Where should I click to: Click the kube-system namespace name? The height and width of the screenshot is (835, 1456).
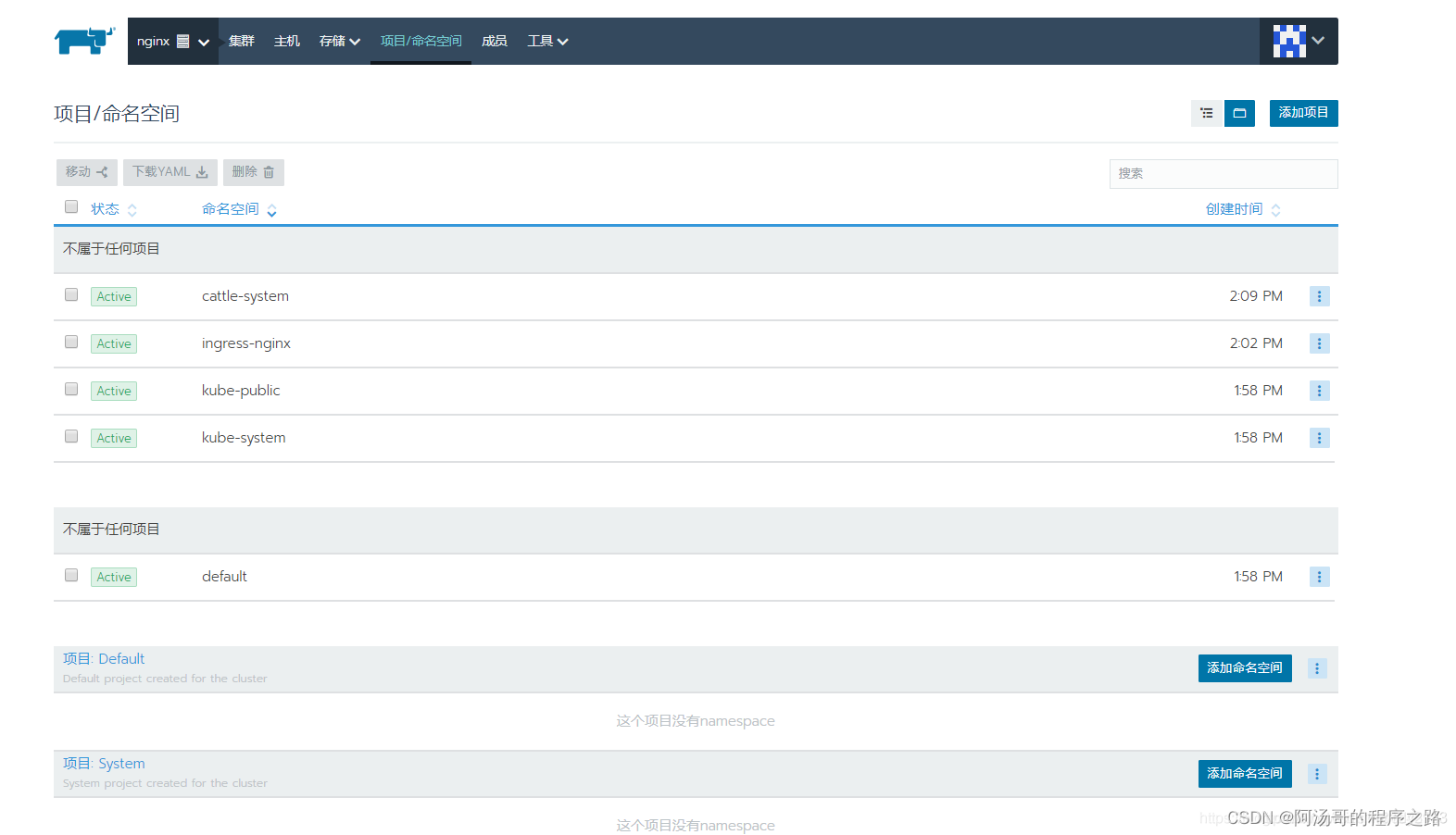[x=244, y=438]
